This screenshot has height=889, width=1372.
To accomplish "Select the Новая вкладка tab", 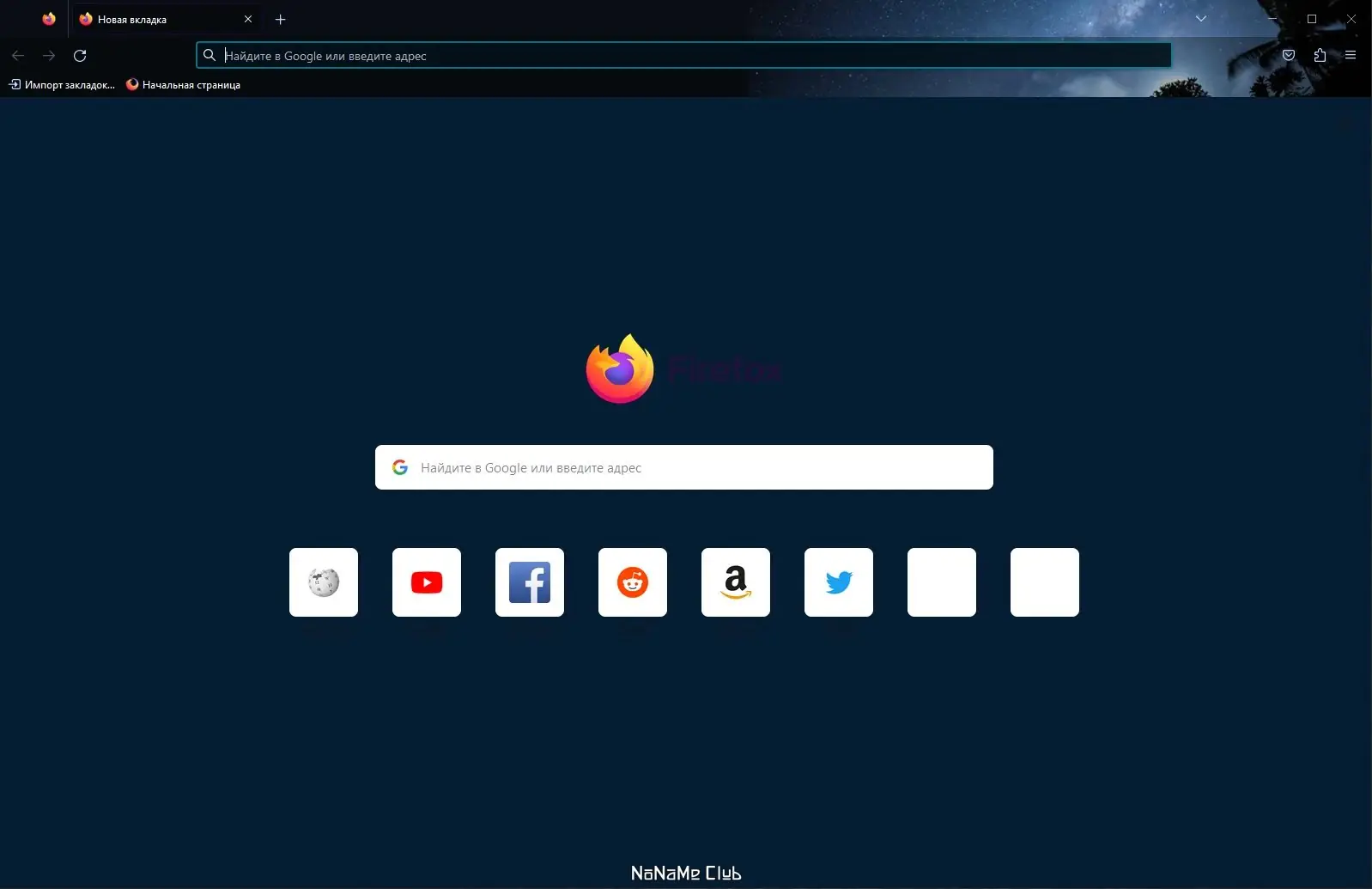I will 167,19.
